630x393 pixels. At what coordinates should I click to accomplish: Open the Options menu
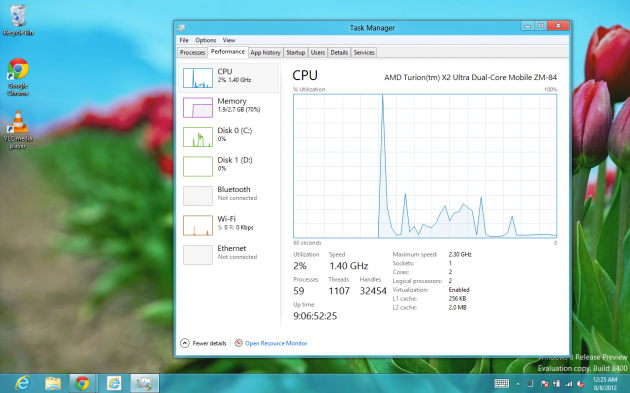coord(206,40)
